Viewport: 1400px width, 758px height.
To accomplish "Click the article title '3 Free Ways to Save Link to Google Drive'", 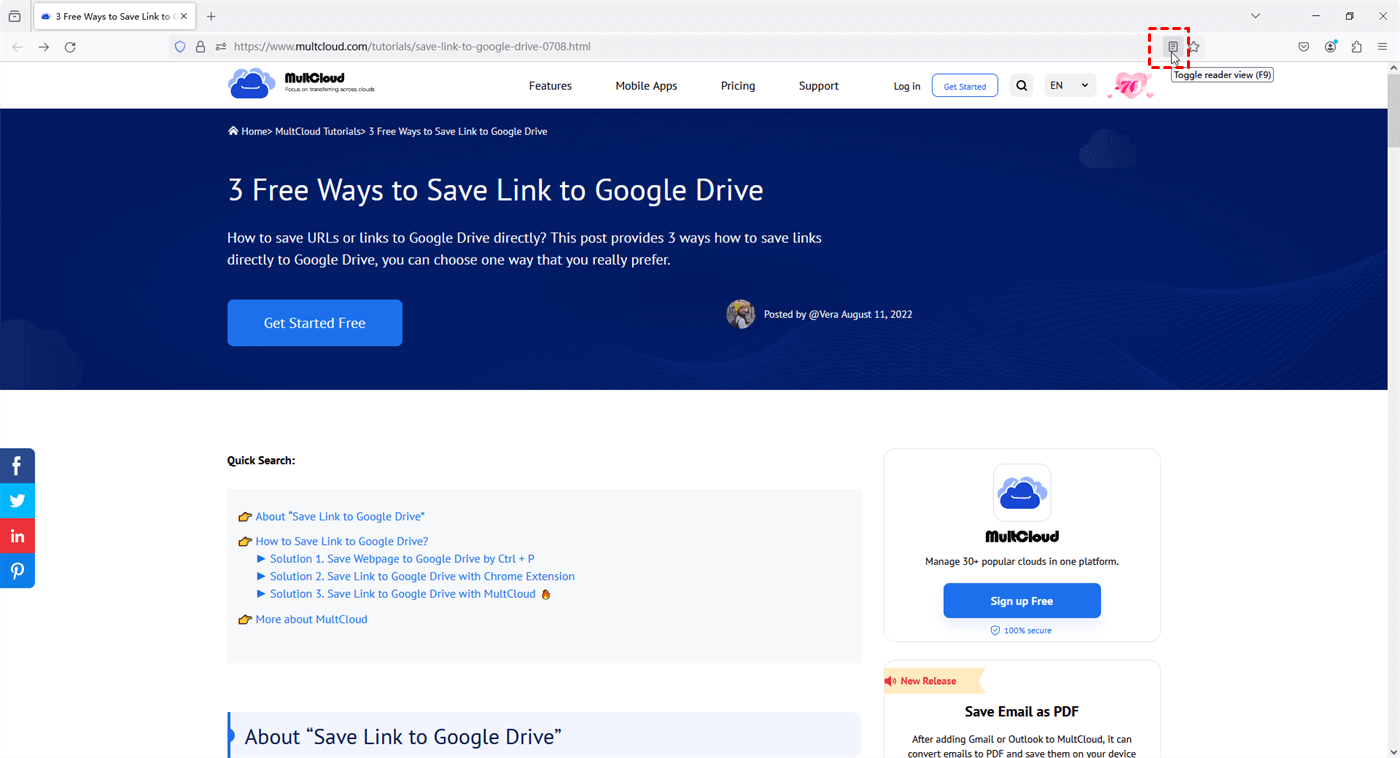I will (x=496, y=190).
